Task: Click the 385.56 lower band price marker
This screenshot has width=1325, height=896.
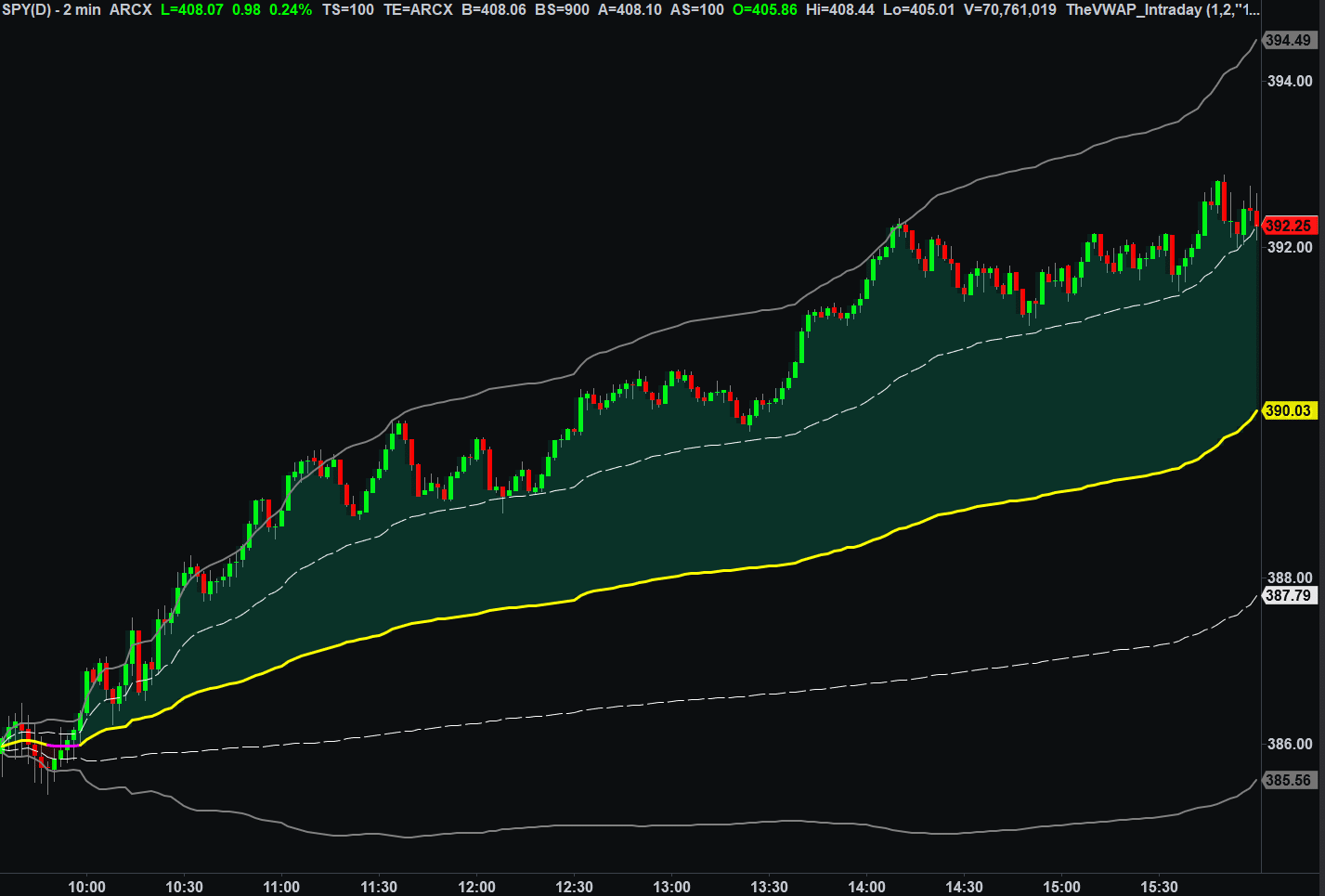Action: [x=1289, y=780]
